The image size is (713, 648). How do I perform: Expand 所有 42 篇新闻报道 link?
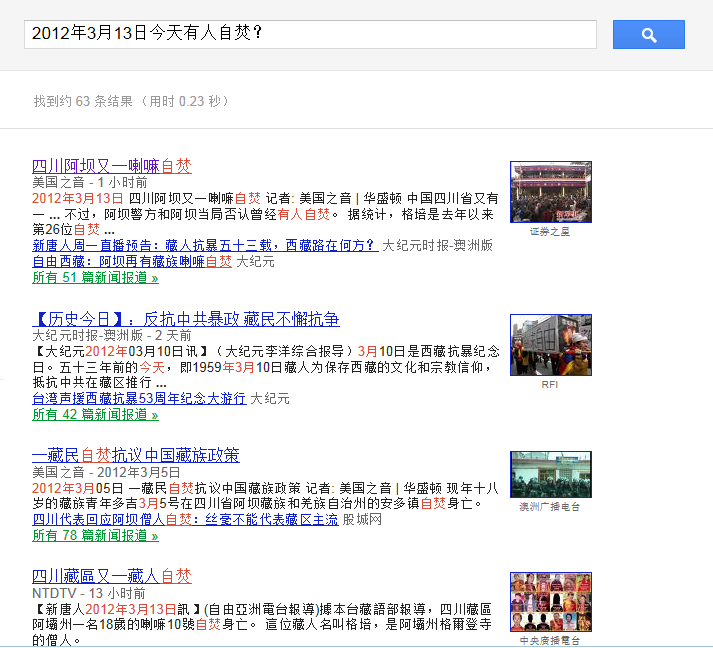pos(95,414)
